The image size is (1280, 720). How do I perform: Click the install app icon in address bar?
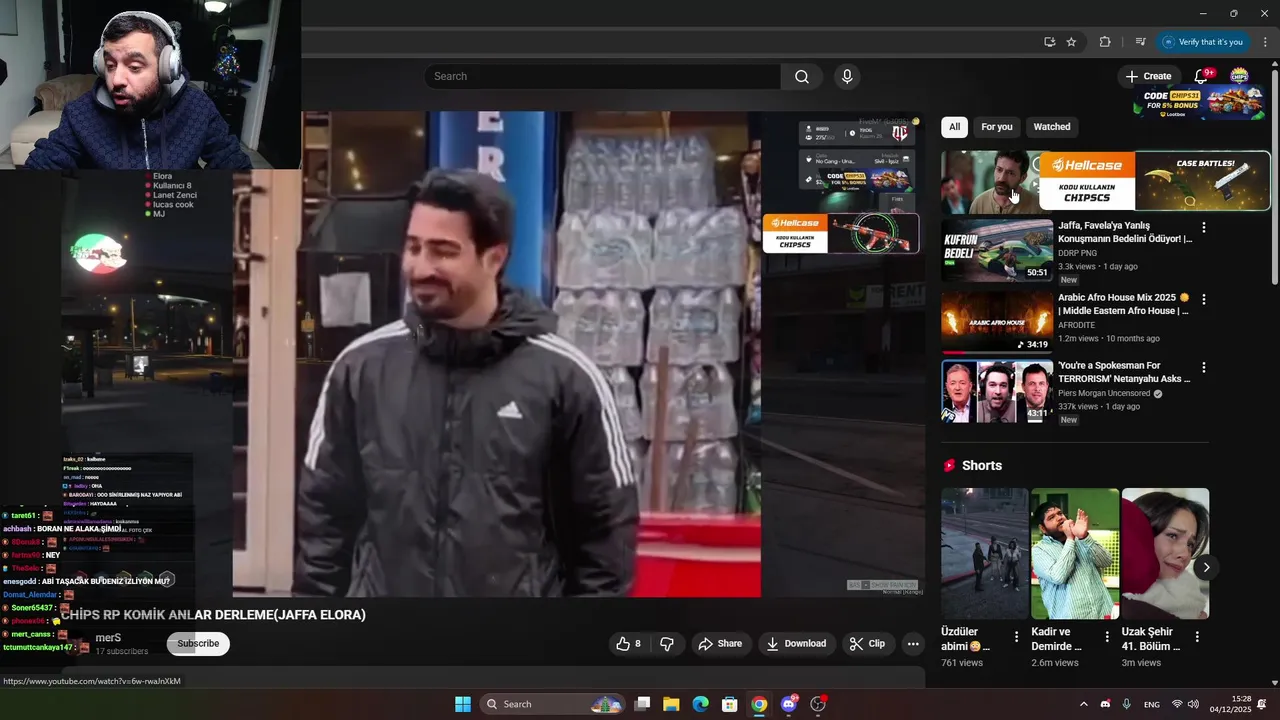[1049, 42]
